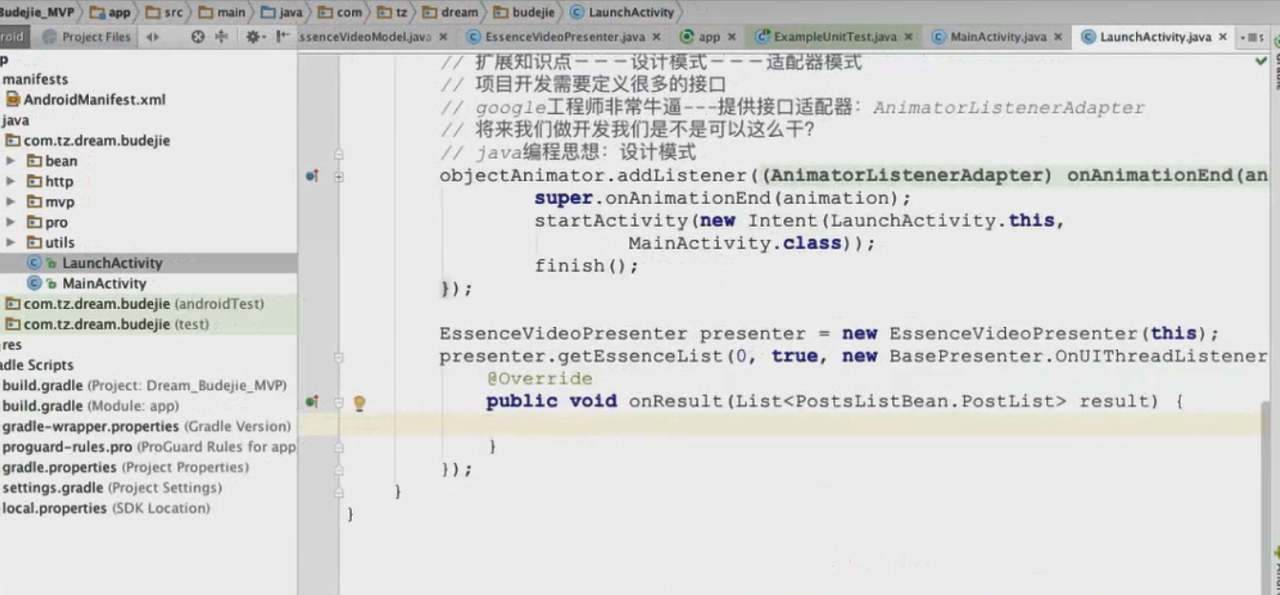
Task: Close the EssenceVideoPresenter.java tab
Action: point(656,37)
